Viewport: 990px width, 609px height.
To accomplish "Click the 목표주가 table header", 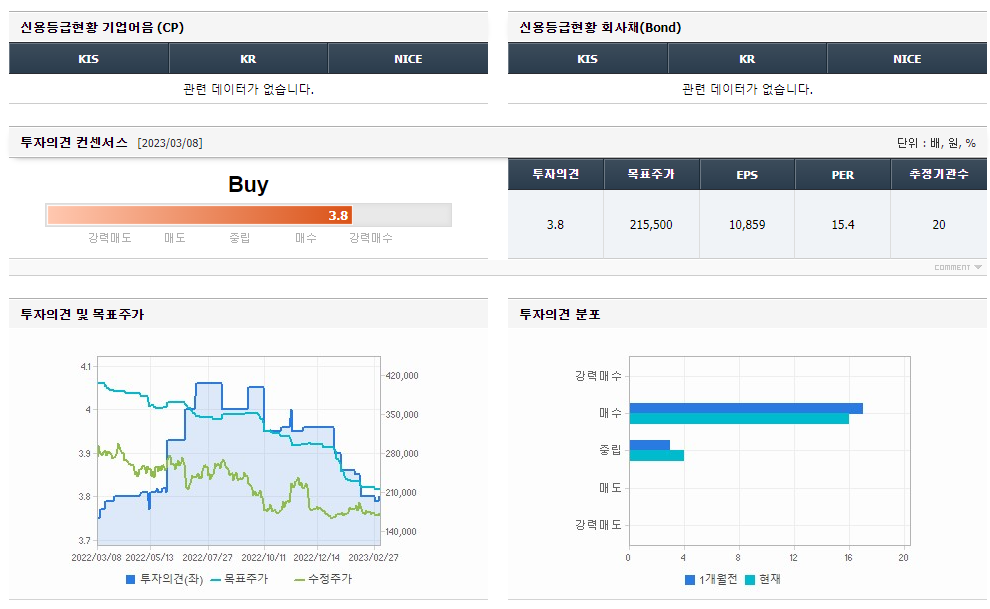I will [652, 174].
